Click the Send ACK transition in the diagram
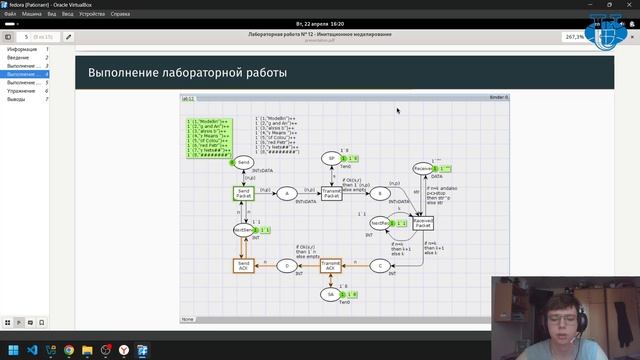Viewport: 640px width, 360px height. click(244, 266)
